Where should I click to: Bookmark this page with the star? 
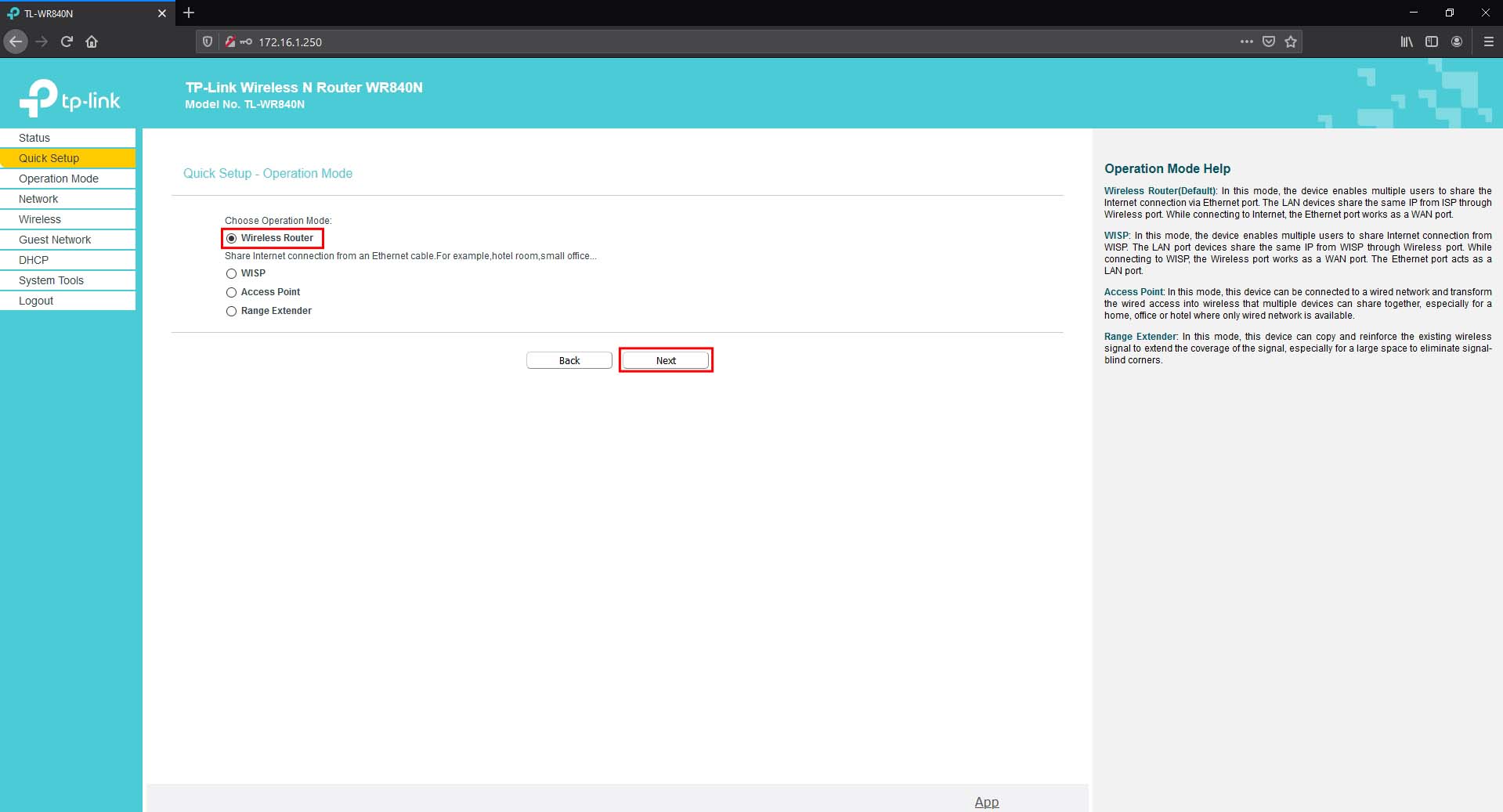click(x=1291, y=42)
